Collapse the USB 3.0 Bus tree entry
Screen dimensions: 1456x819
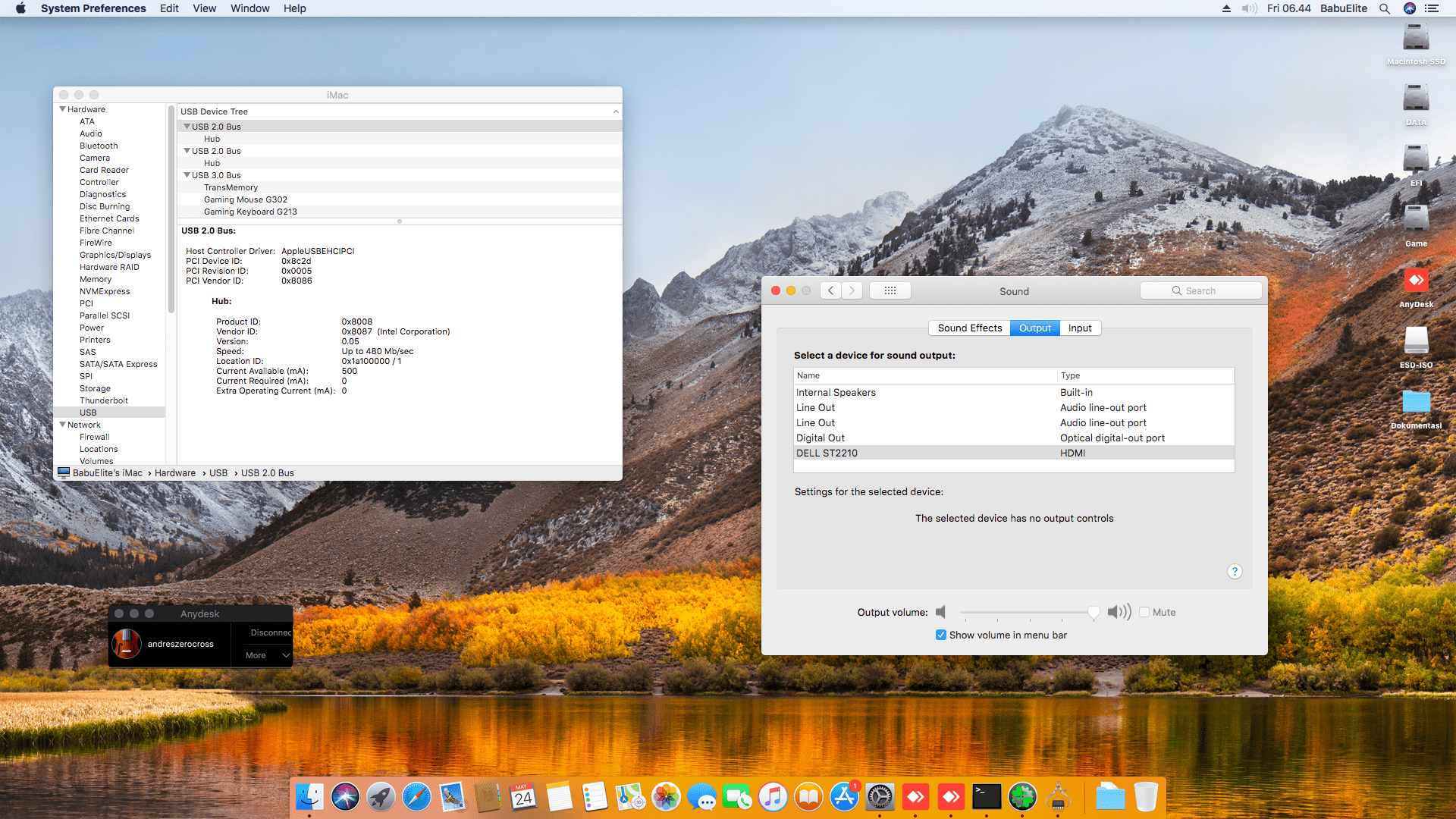pyautogui.click(x=187, y=175)
